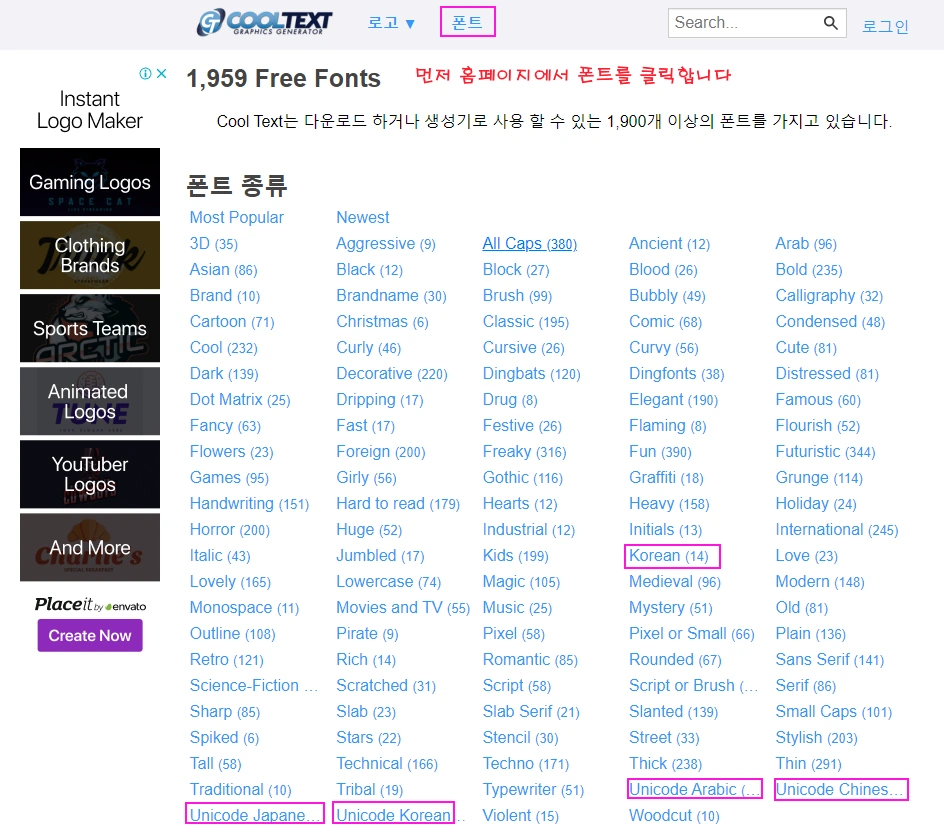Open Tribal (19) category

pyautogui.click(x=370, y=790)
